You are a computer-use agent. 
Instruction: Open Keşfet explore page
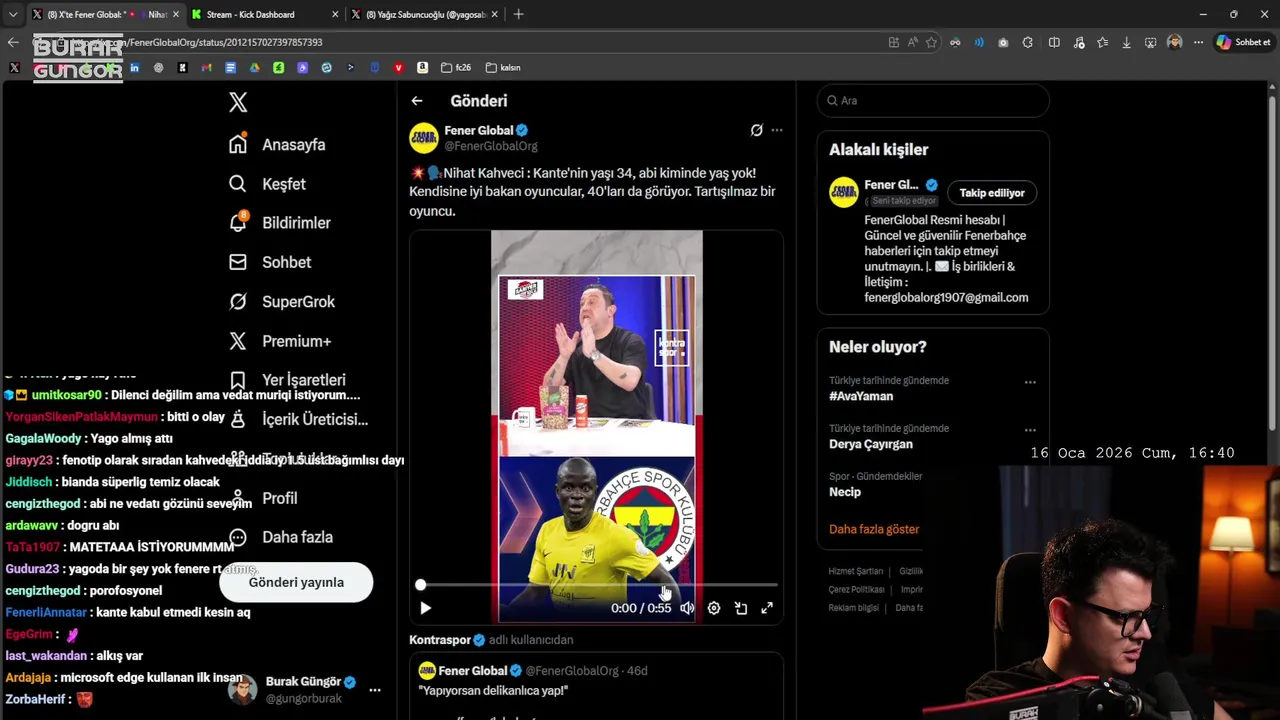pos(267,184)
